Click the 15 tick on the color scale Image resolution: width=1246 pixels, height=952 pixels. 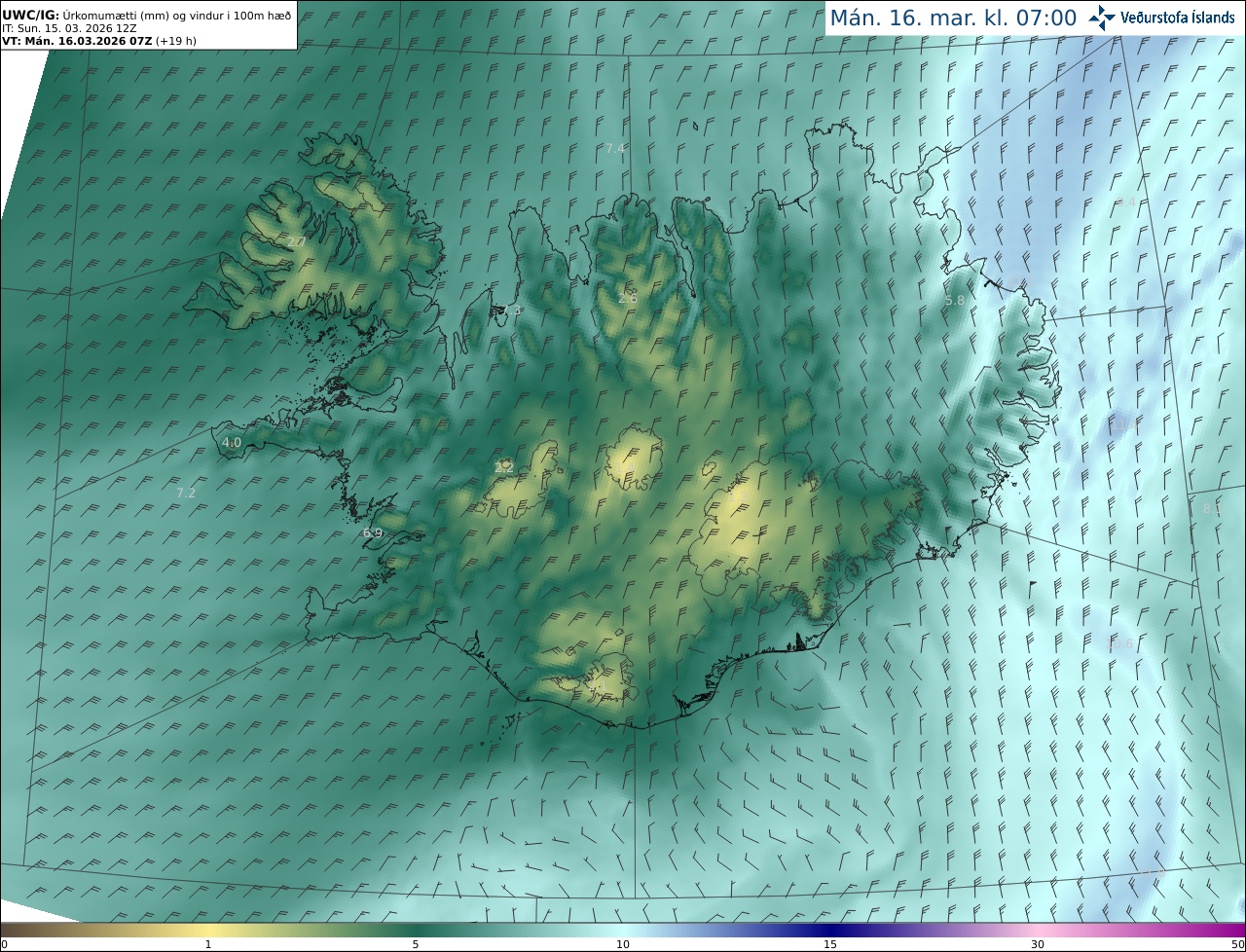[830, 944]
